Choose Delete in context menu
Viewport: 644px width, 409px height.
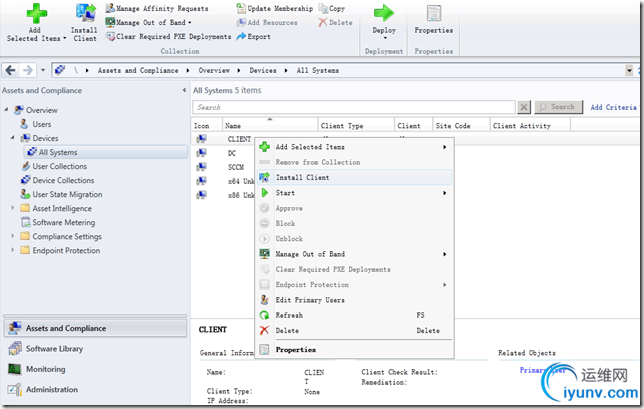354,330
